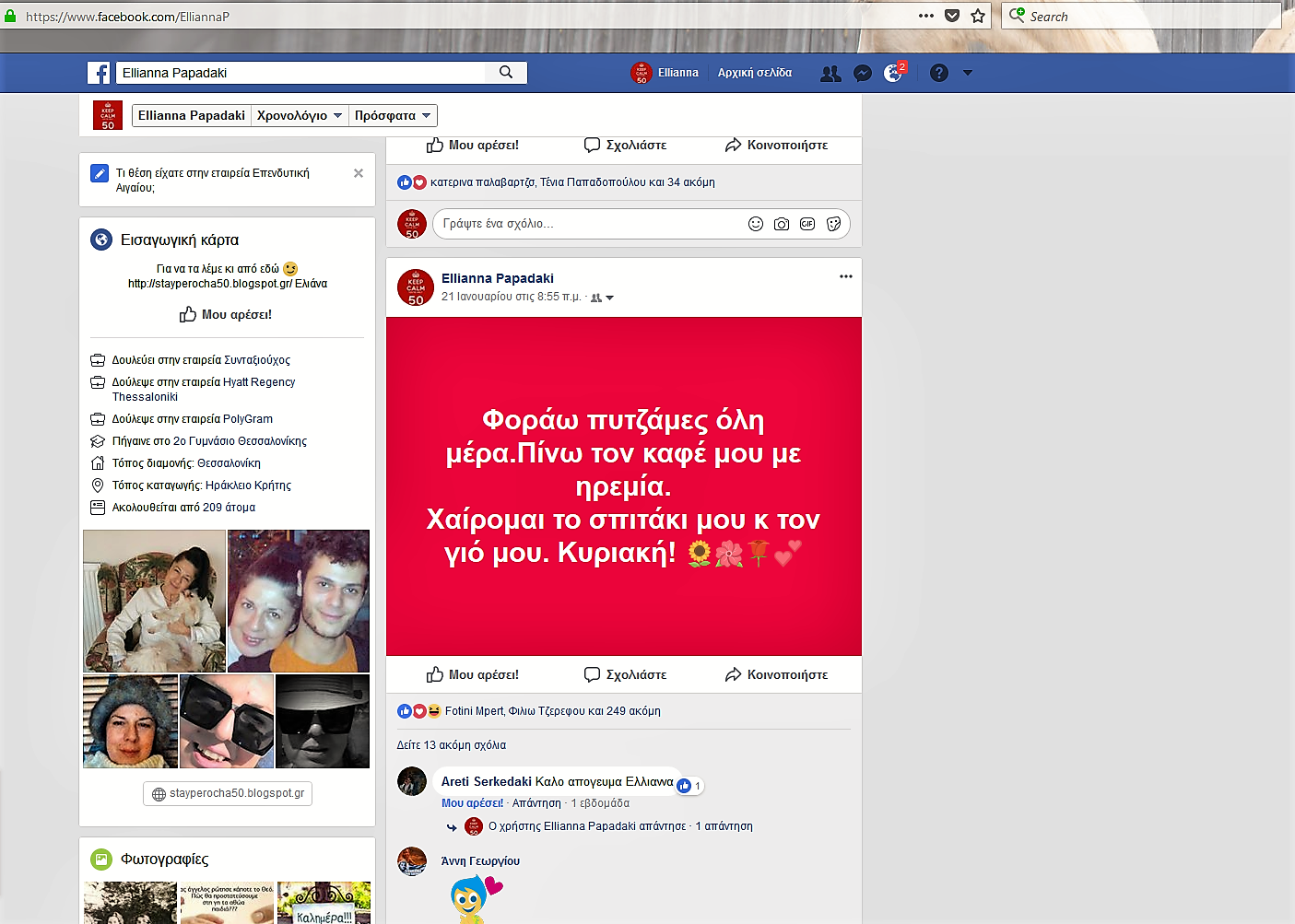Image resolution: width=1295 pixels, height=924 pixels.
Task: Click Ellianna Papadaki name tab
Action: click(192, 115)
